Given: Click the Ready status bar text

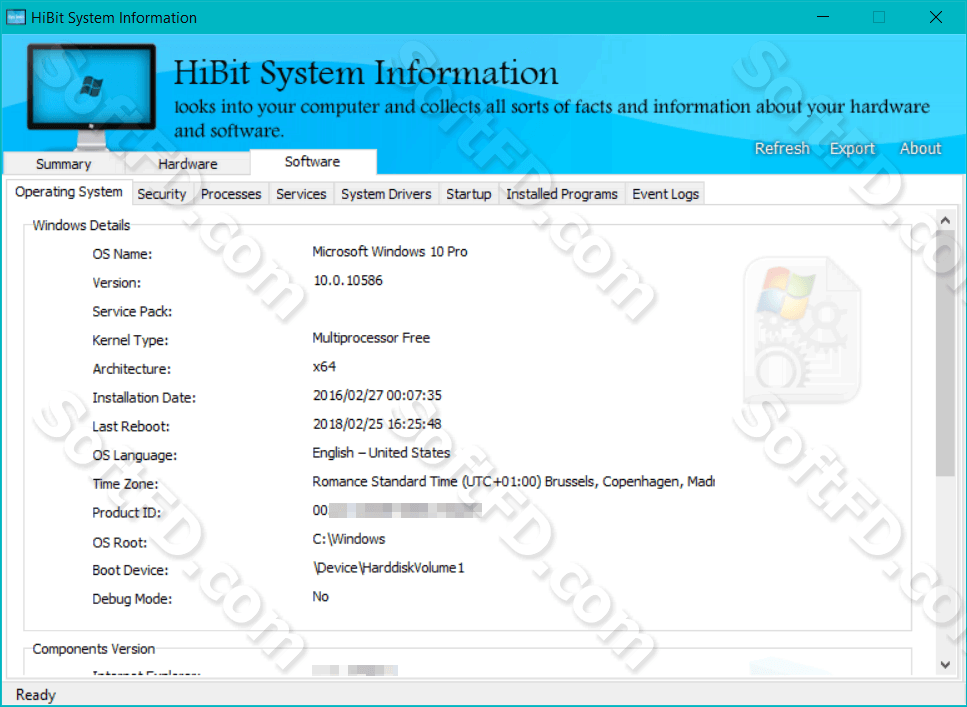Looking at the screenshot, I should tap(36, 695).
